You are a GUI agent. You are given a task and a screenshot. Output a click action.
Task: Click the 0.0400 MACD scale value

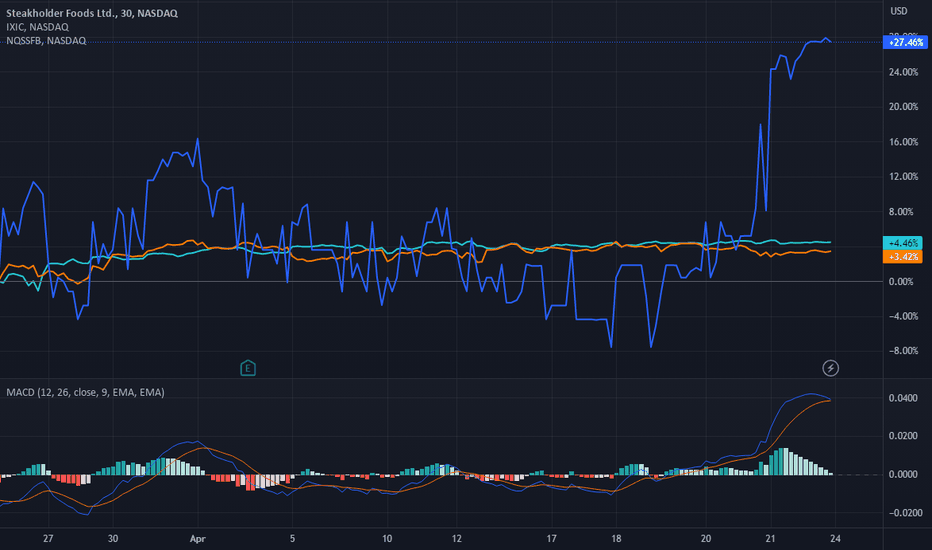(x=903, y=398)
